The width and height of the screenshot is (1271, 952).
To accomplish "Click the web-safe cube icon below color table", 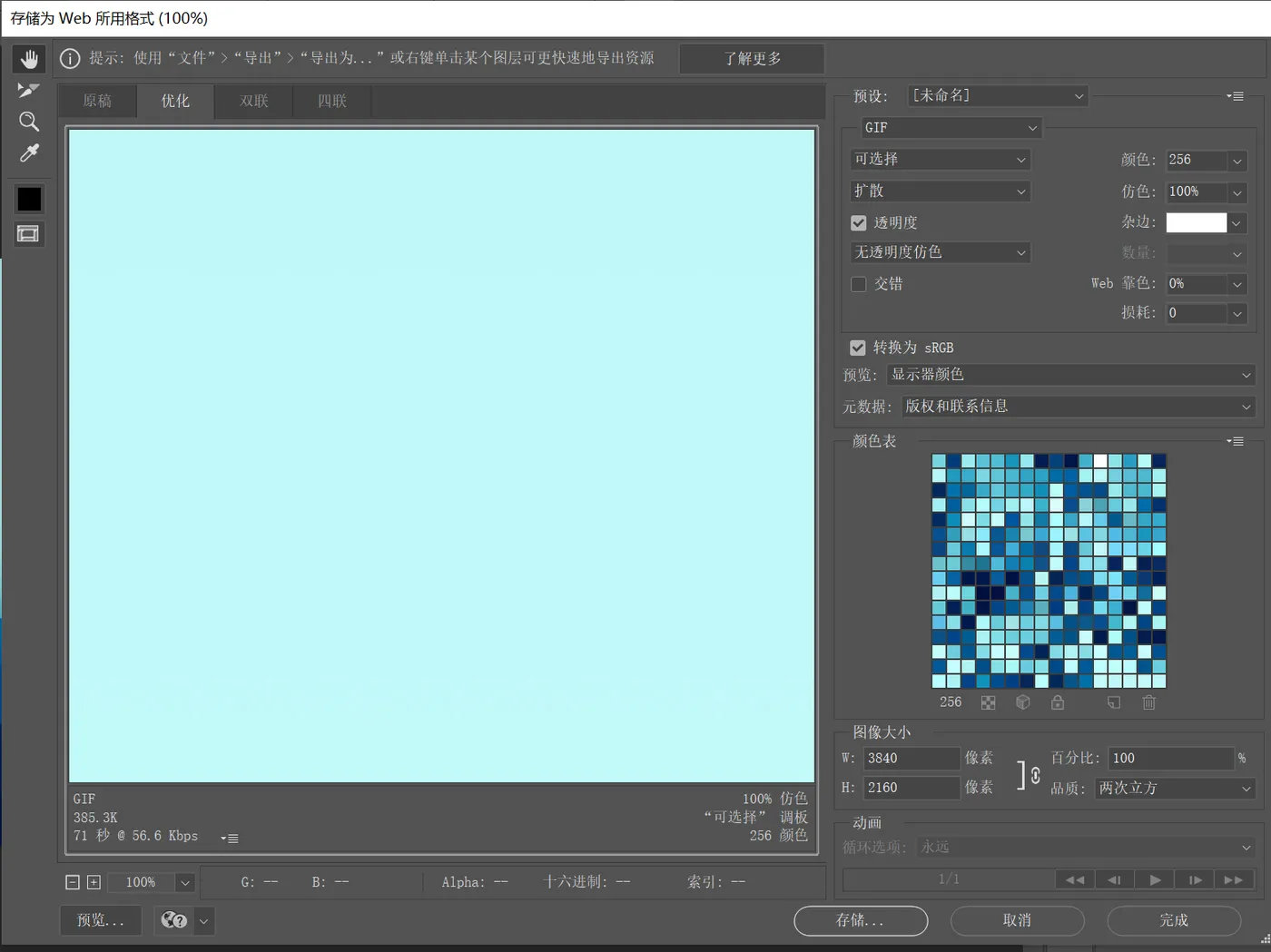I will click(1023, 702).
